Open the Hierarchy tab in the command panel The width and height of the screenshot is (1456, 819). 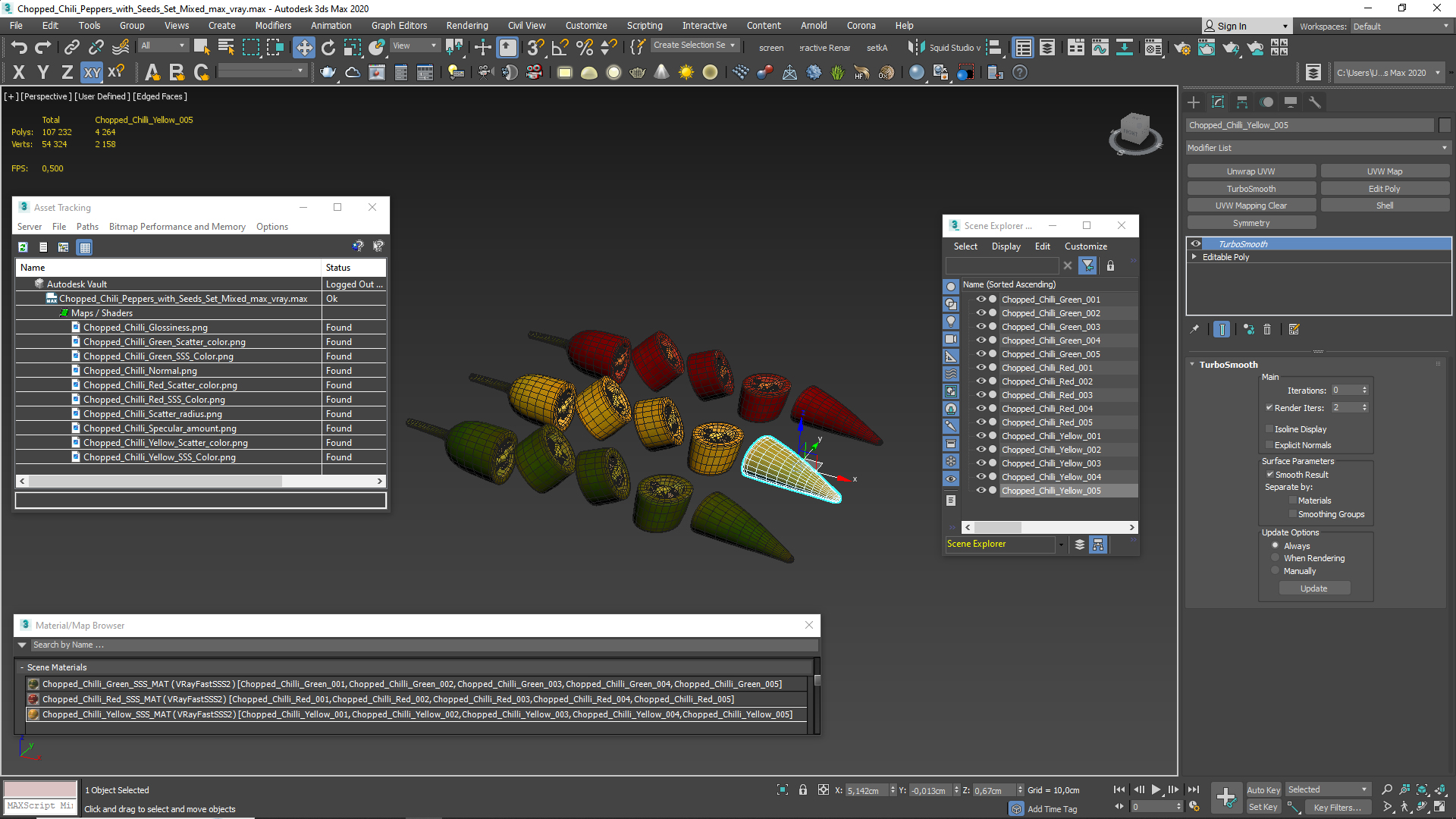(x=1242, y=102)
